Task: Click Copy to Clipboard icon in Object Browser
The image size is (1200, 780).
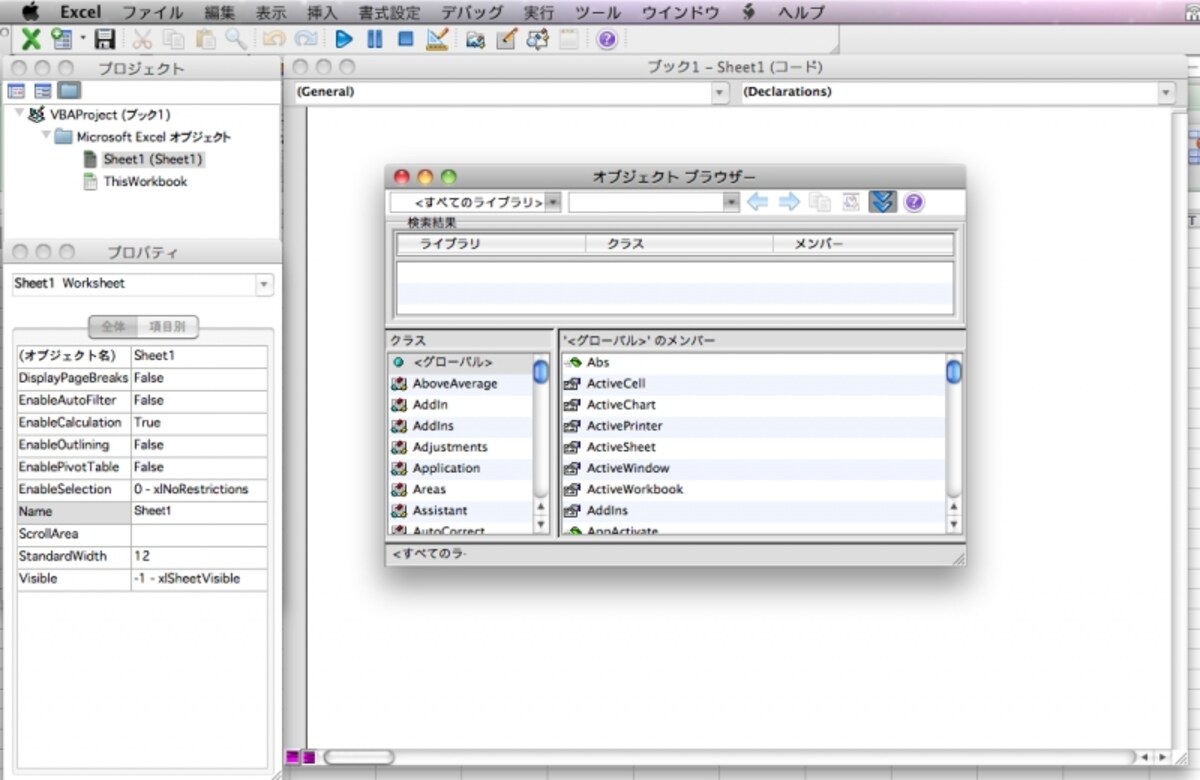Action: [820, 202]
